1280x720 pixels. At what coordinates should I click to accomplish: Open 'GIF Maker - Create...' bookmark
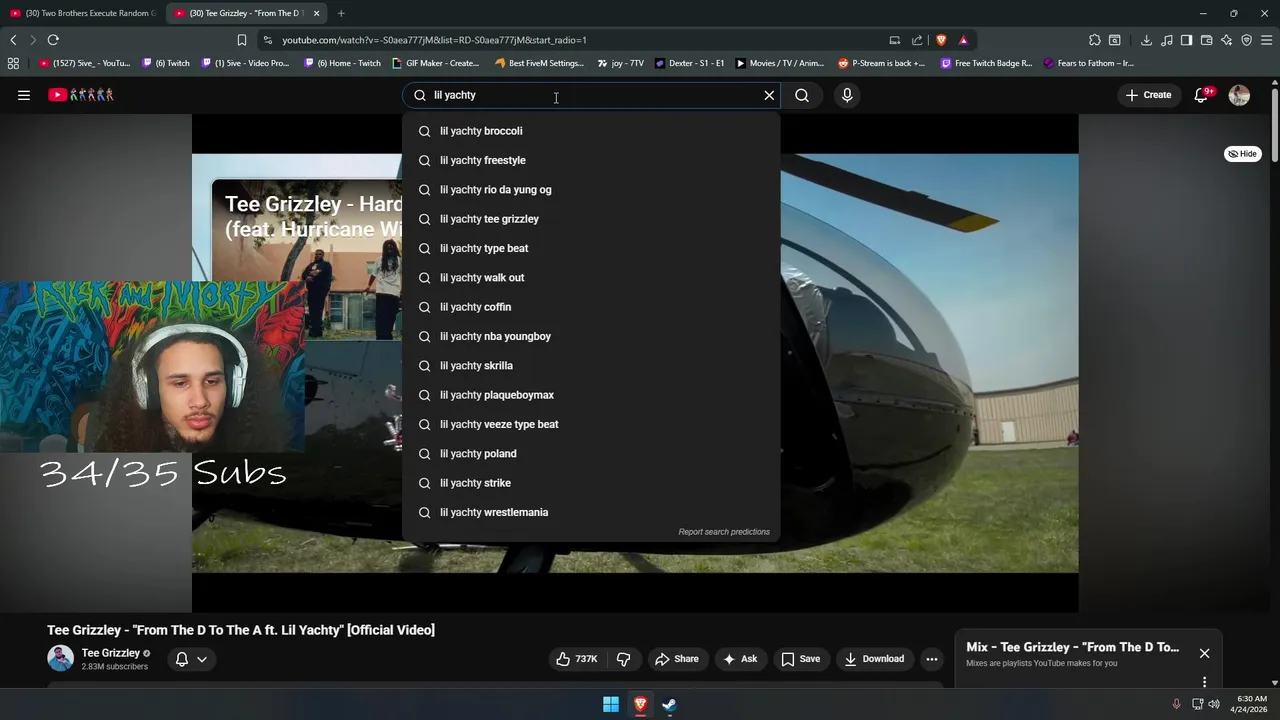[436, 63]
